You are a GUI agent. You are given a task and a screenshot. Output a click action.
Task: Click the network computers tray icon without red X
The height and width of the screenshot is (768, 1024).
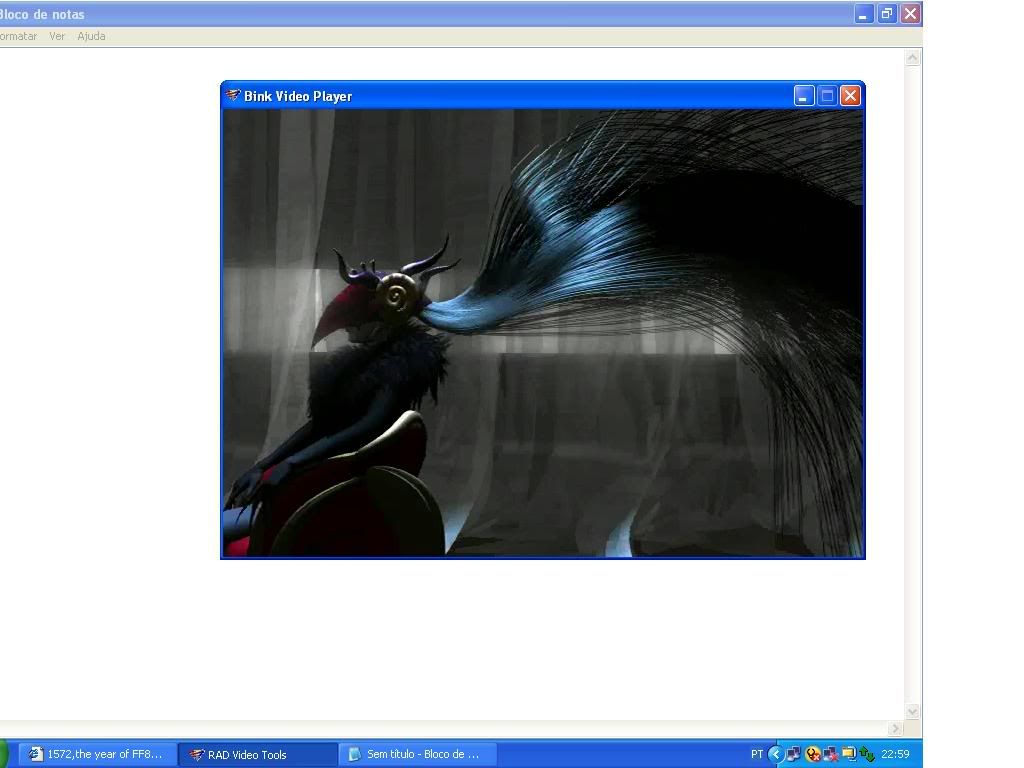pyautogui.click(x=793, y=754)
